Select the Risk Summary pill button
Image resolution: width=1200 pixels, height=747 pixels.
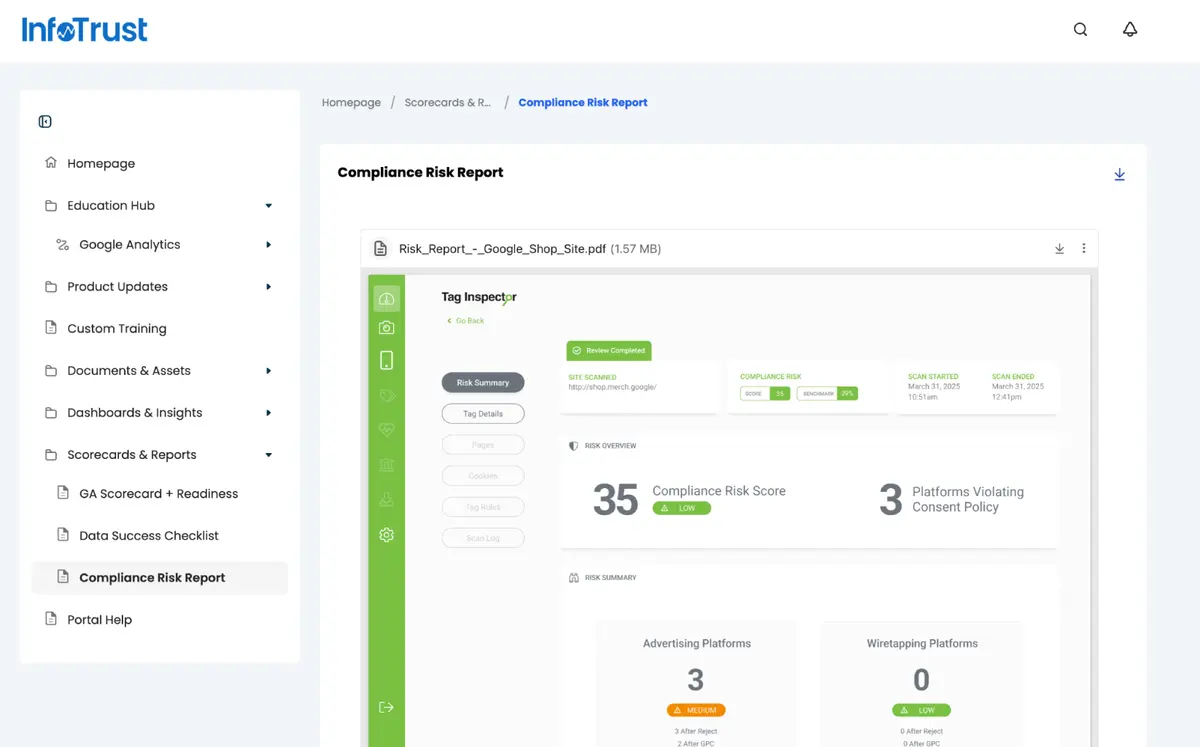tap(483, 383)
